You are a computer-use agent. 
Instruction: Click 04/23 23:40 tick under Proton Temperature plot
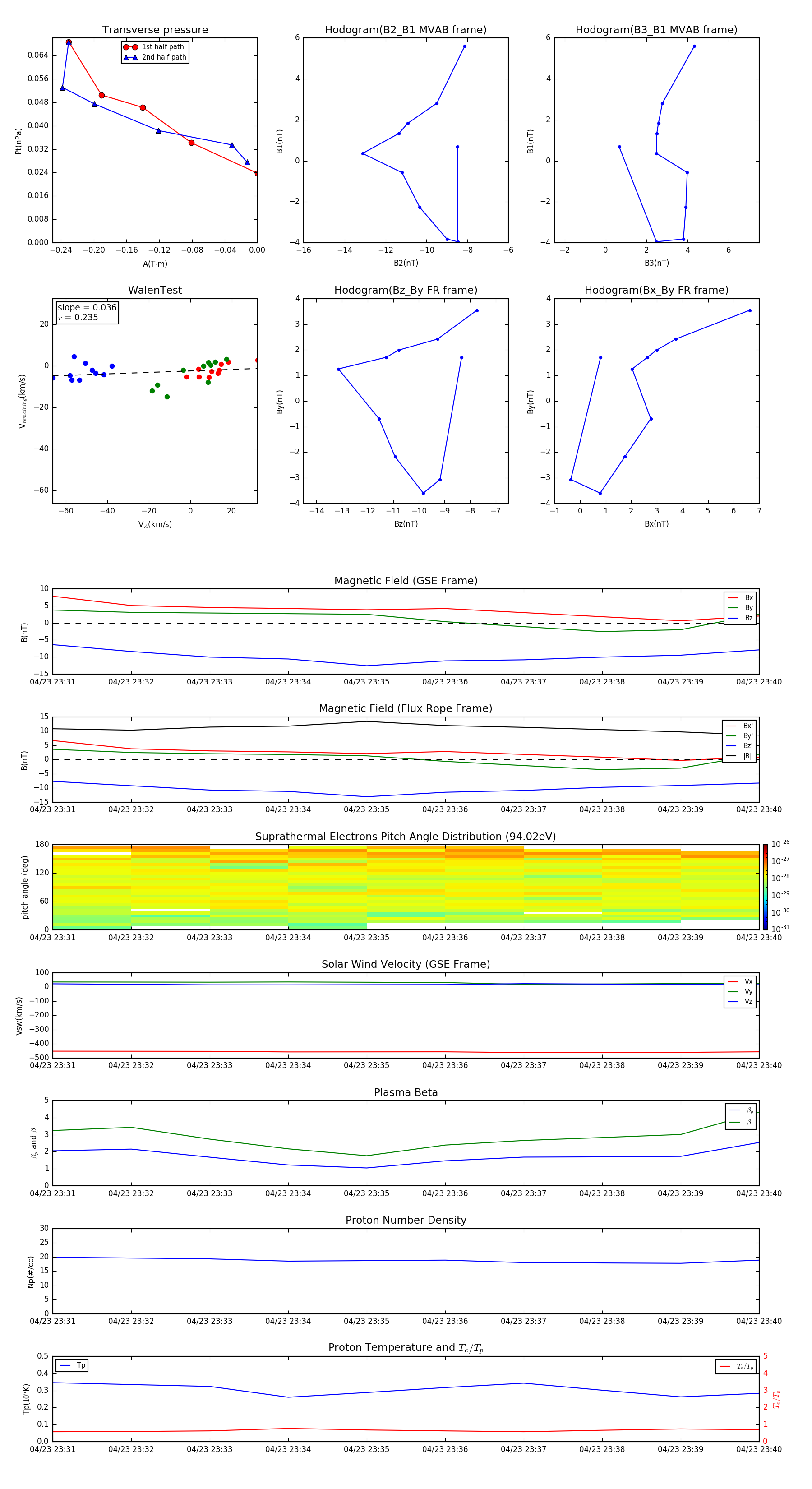coord(759,1449)
